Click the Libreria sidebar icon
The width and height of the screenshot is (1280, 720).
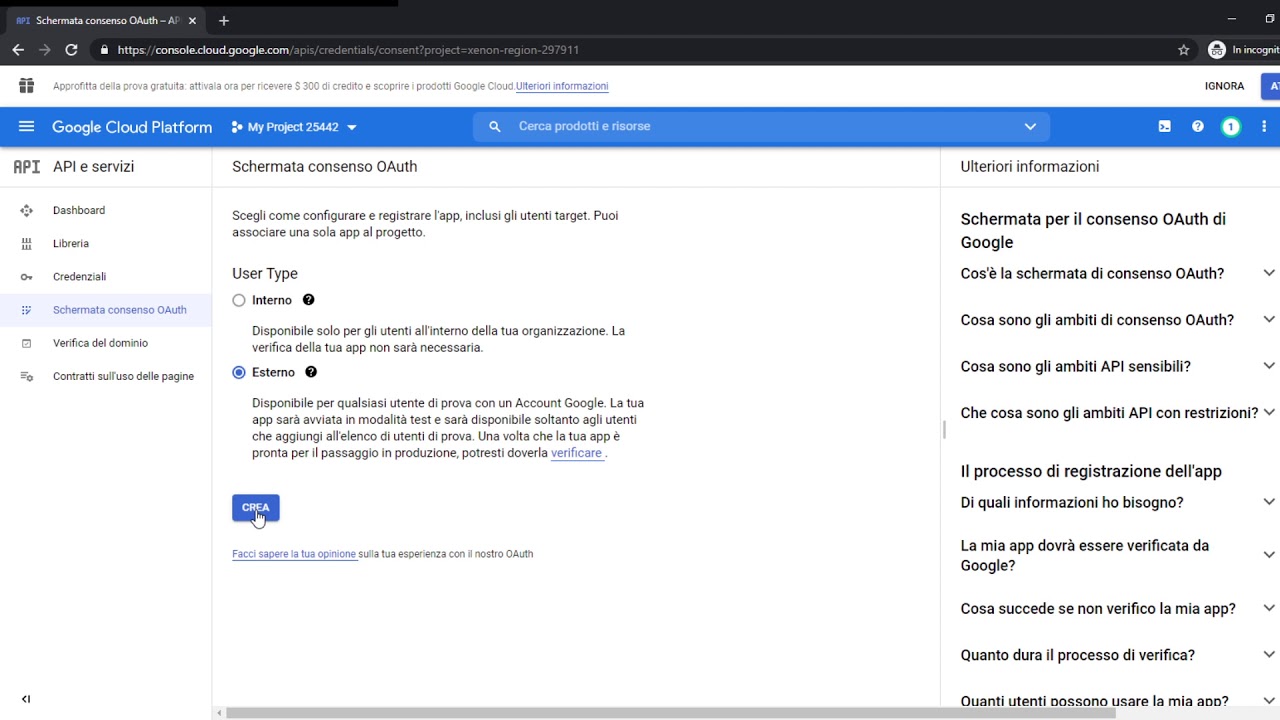click(x=26, y=243)
